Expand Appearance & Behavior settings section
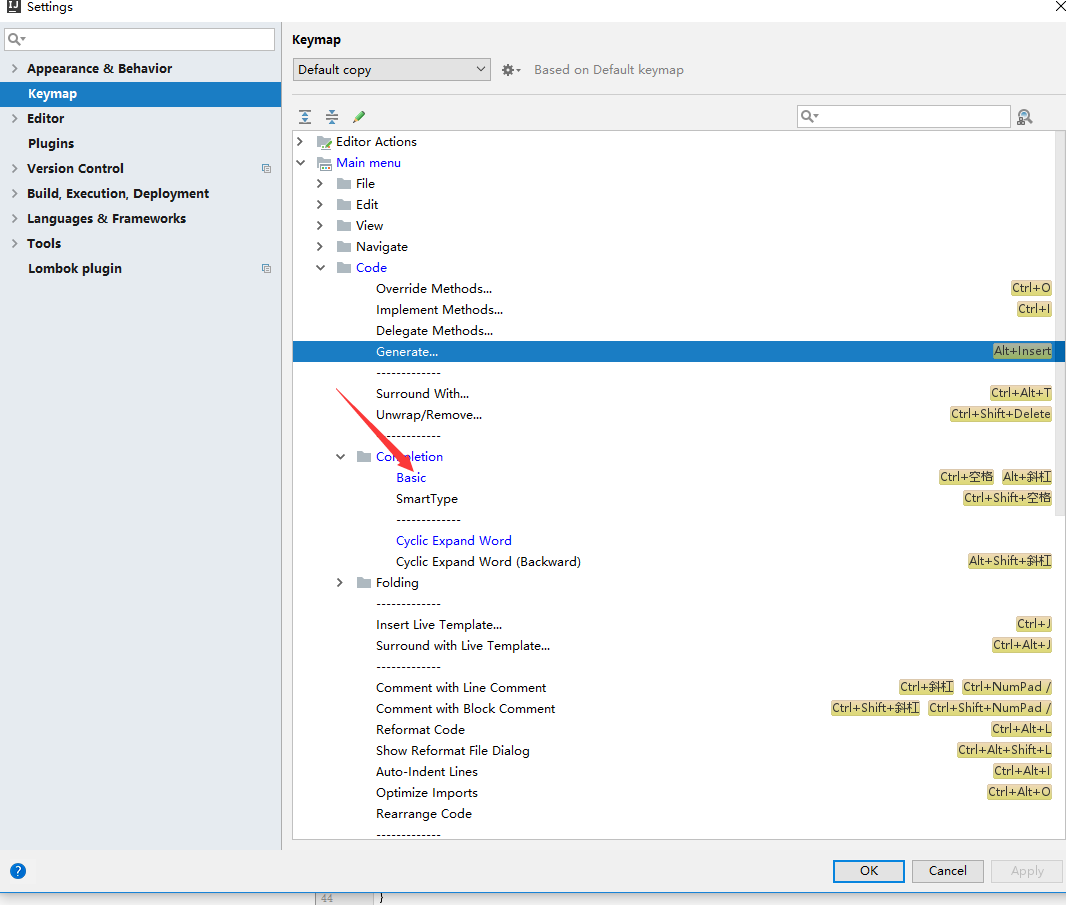1066x905 pixels. point(14,69)
